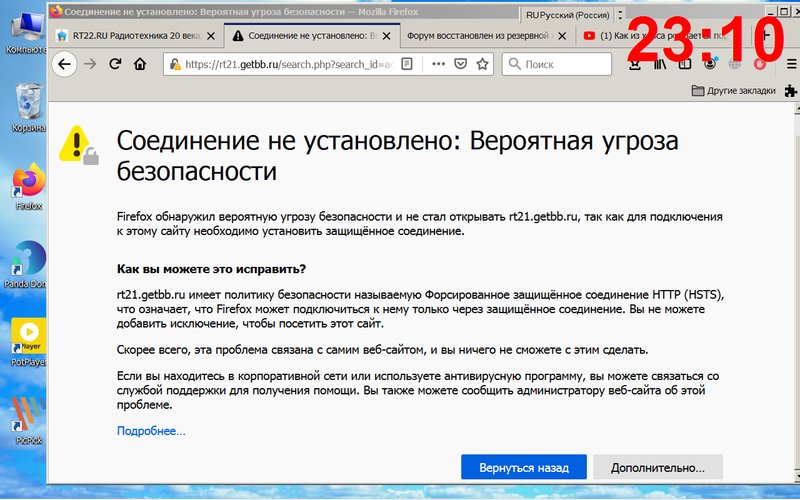Select the PotPlayer desktop shortcut
The image size is (800, 500).
(x=28, y=342)
